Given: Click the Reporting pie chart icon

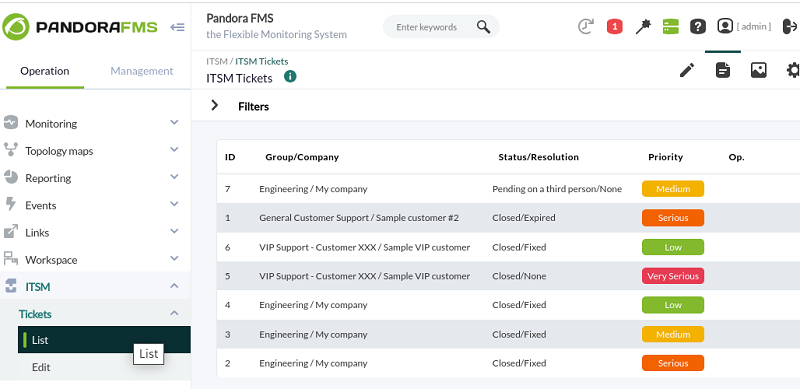Looking at the screenshot, I should (x=11, y=177).
